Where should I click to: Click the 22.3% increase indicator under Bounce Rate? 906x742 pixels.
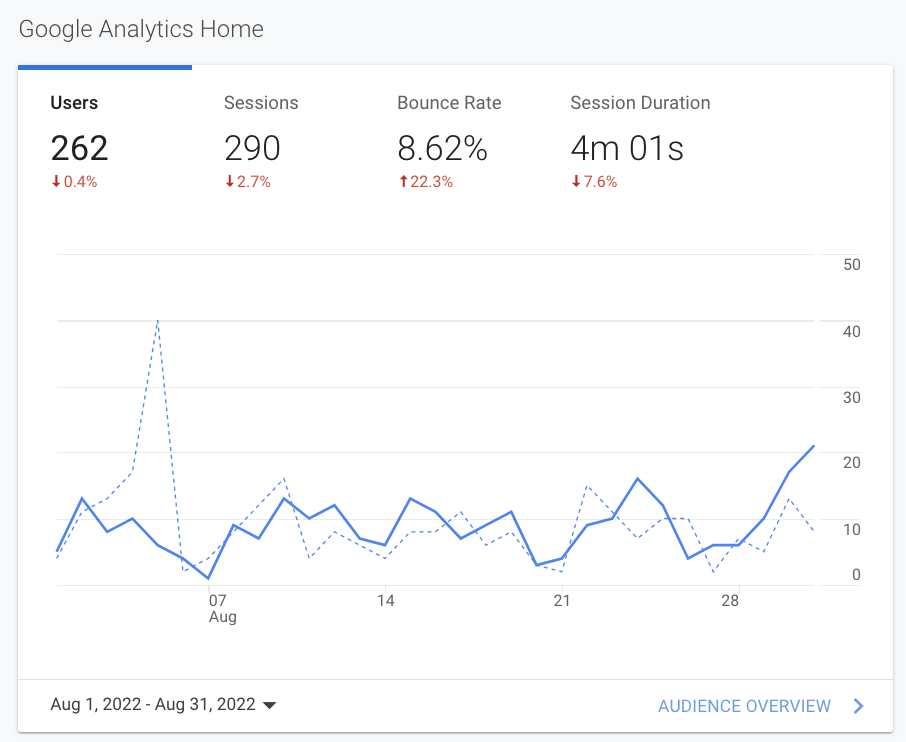point(426,181)
